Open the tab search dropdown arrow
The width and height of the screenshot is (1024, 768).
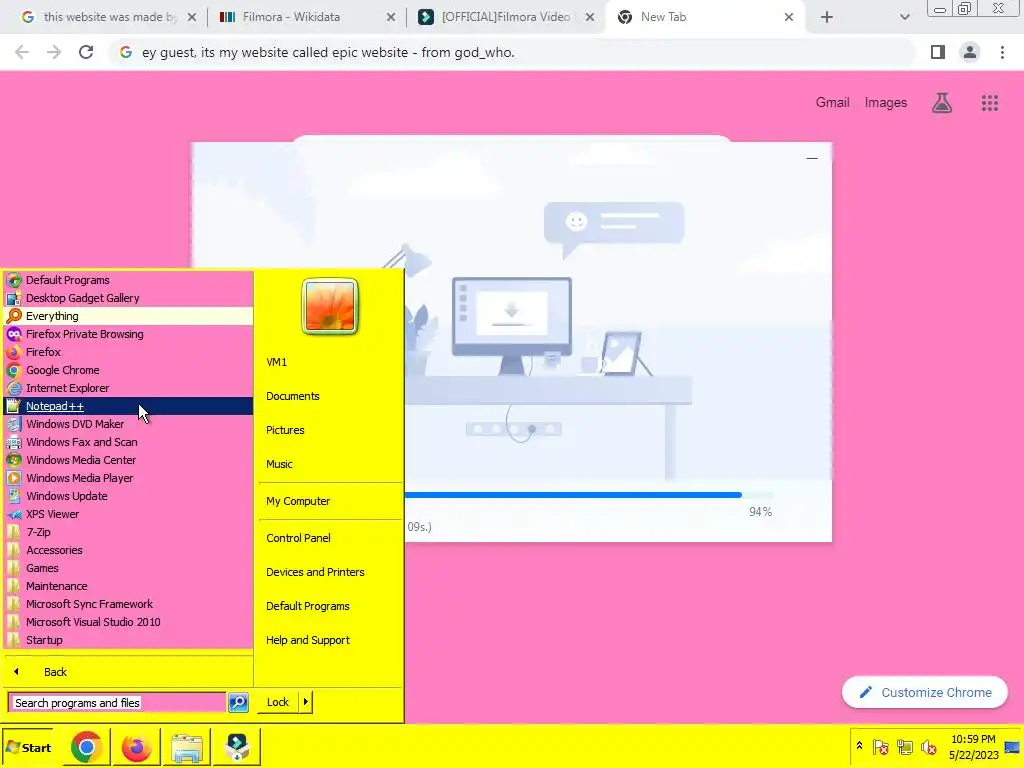(904, 18)
